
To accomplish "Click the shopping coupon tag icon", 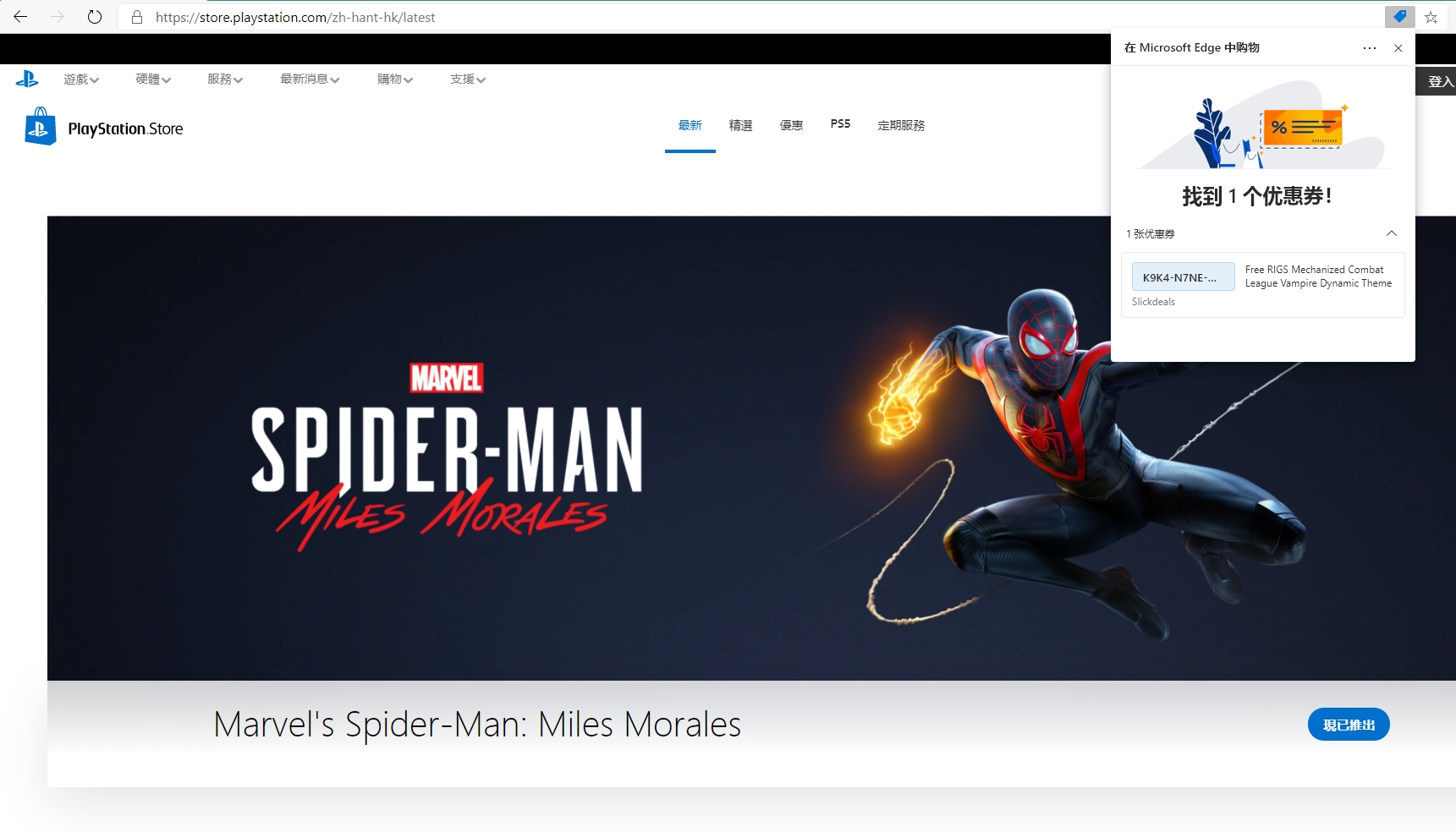I will [x=1399, y=17].
